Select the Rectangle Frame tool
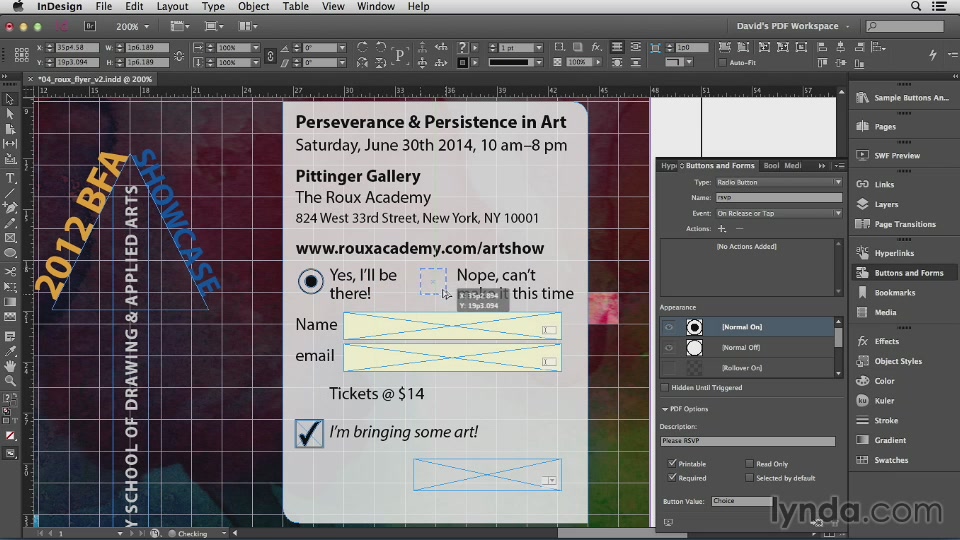 click(x=10, y=238)
